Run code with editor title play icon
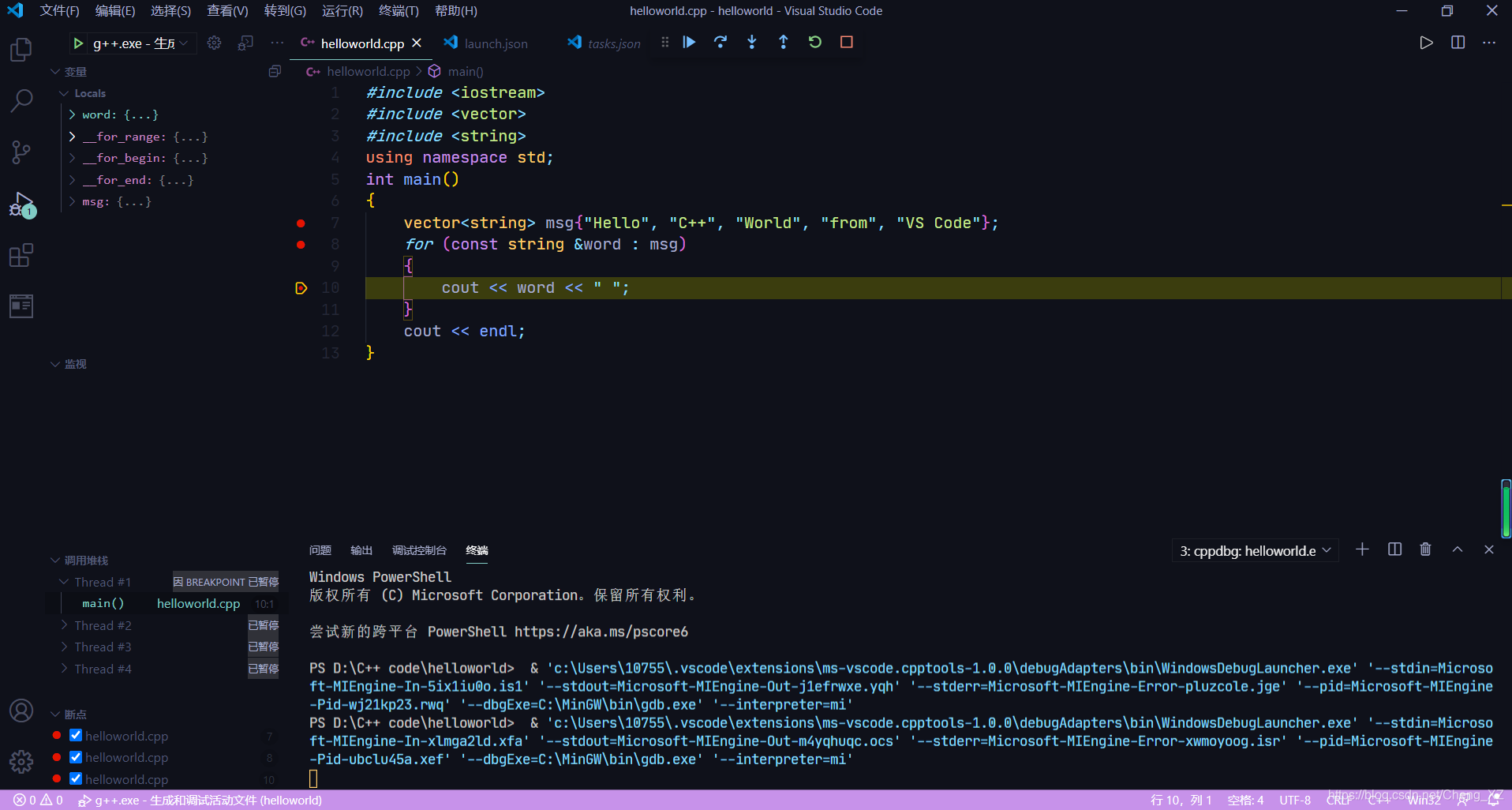Viewport: 1512px width, 810px height. point(1426,43)
